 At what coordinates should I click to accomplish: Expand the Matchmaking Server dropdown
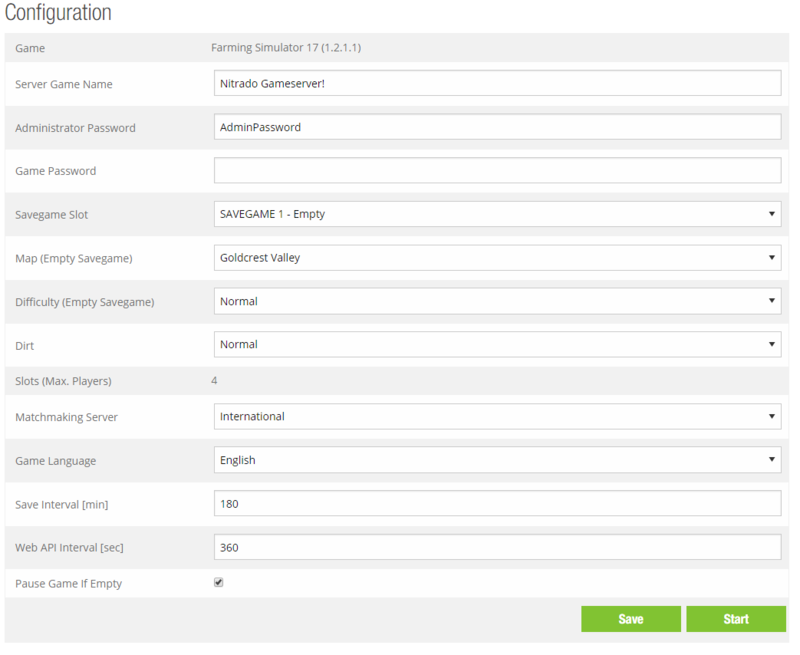(497, 417)
